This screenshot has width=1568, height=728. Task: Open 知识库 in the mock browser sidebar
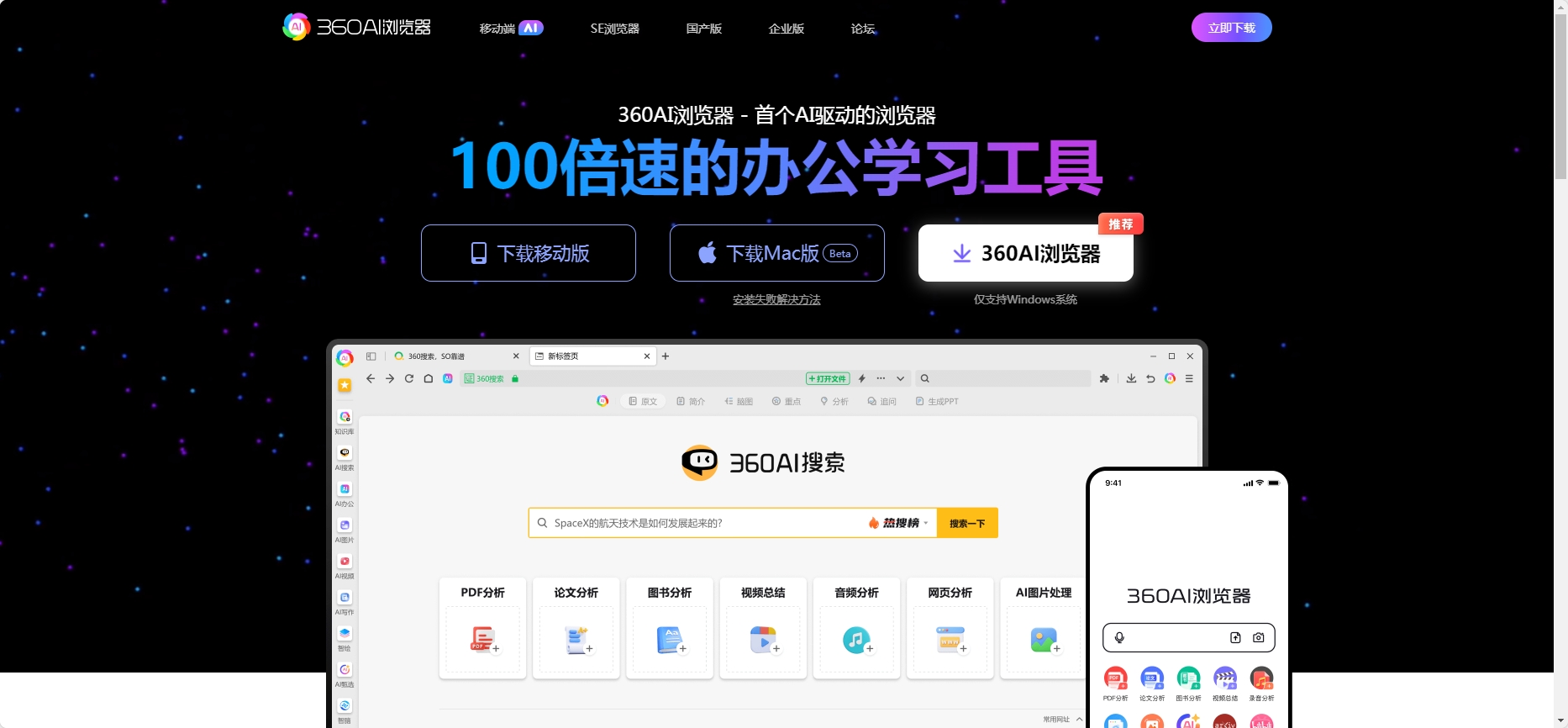point(345,422)
